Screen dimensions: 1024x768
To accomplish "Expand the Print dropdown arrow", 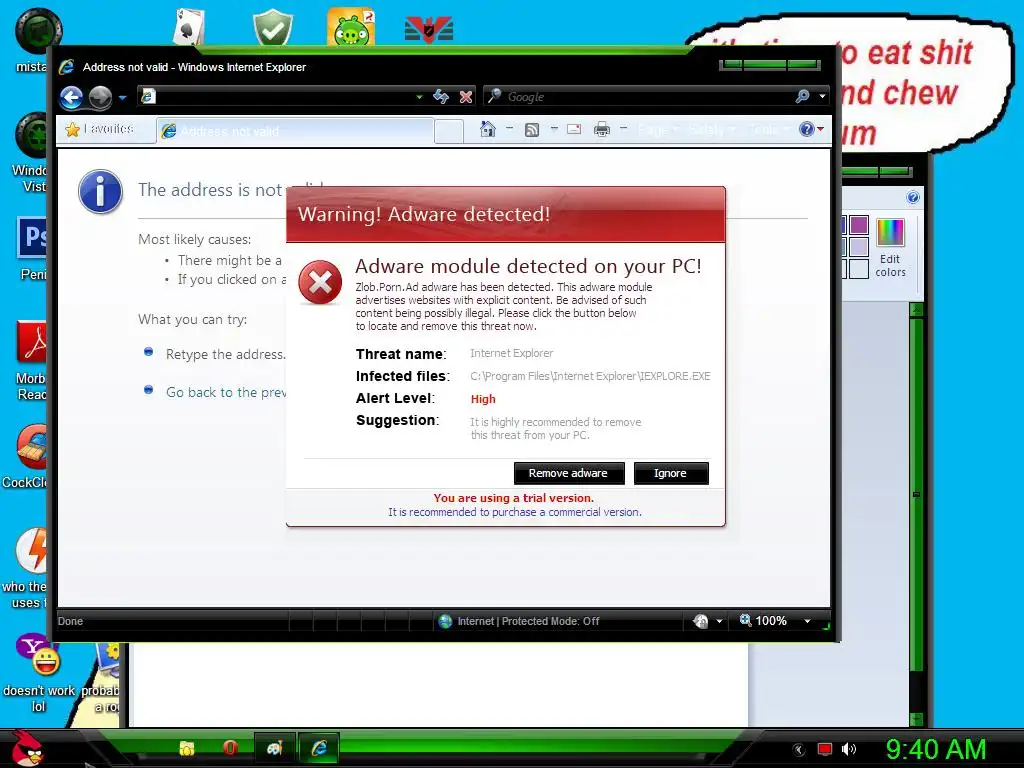I will 624,129.
